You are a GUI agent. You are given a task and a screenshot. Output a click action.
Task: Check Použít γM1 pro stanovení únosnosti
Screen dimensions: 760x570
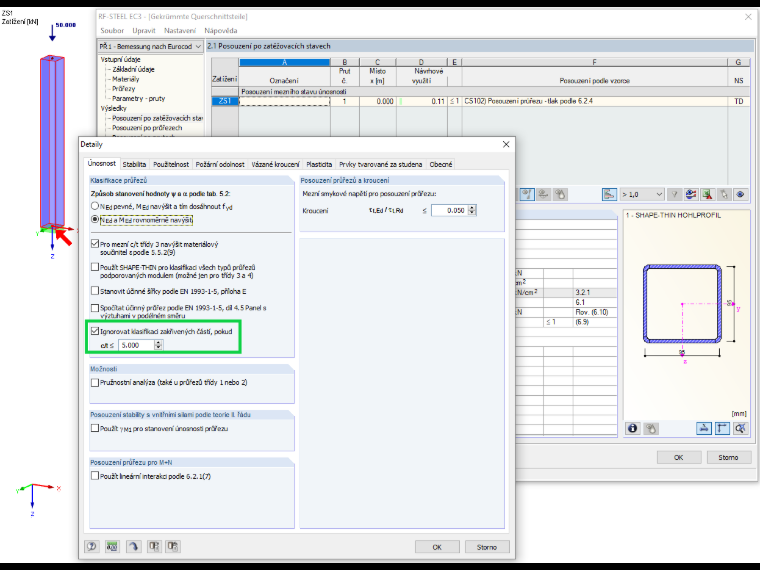[x=95, y=428]
